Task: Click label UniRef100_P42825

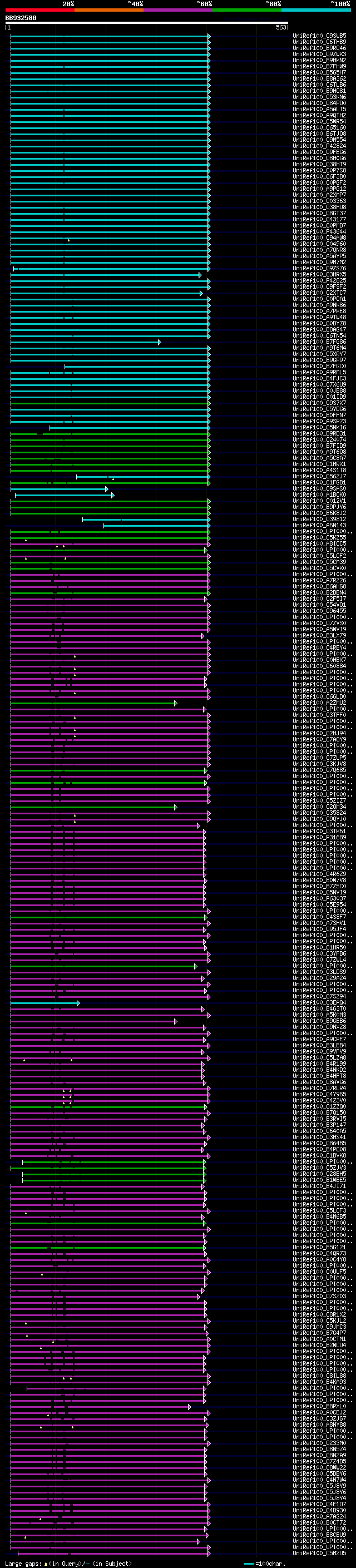Action: (319, 280)
